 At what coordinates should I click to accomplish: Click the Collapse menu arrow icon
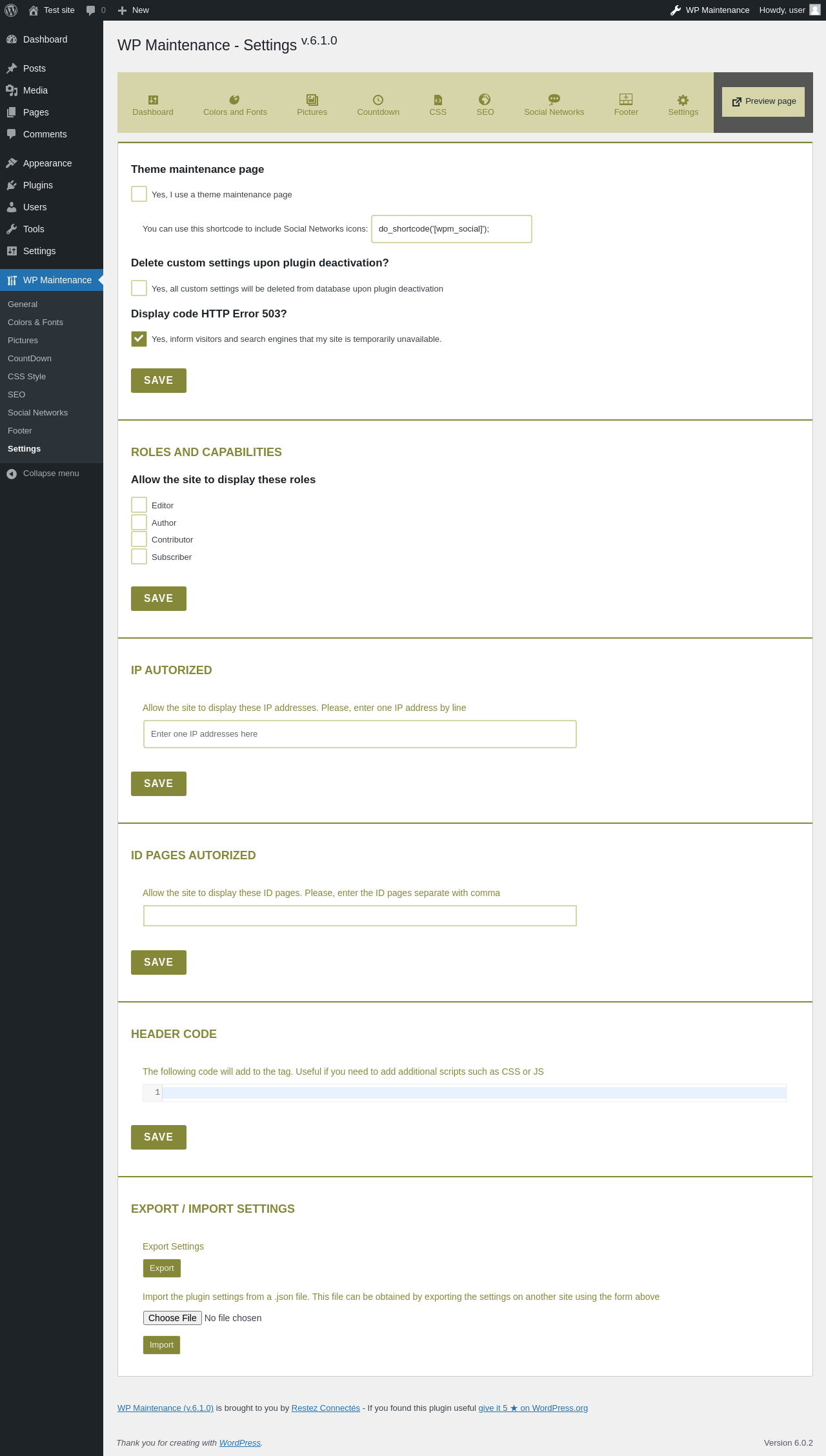coord(12,474)
